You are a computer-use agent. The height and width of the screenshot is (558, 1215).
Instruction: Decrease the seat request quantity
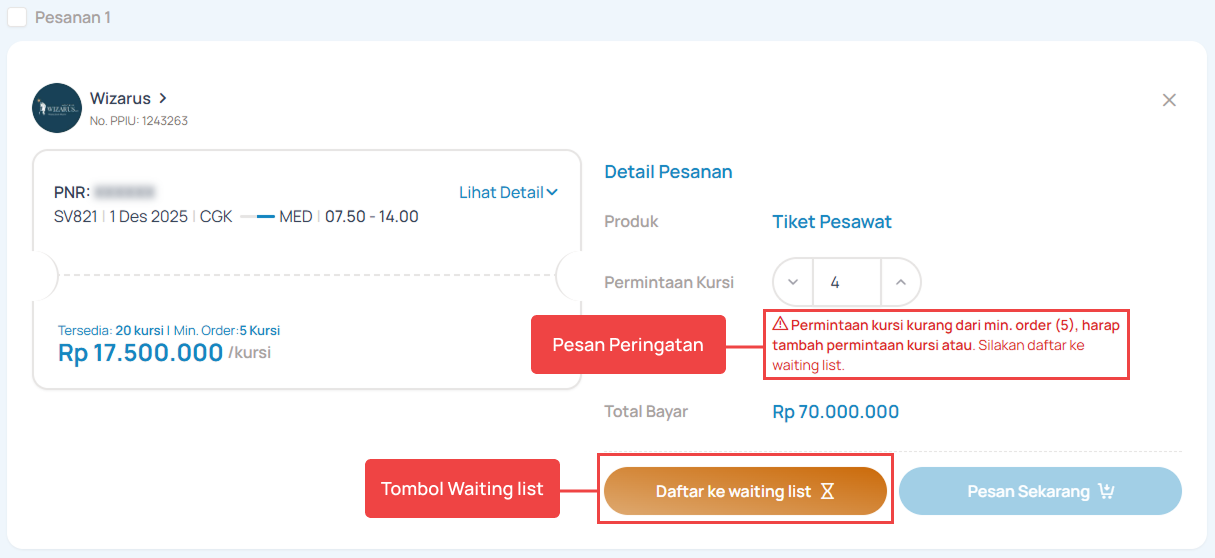(x=793, y=282)
